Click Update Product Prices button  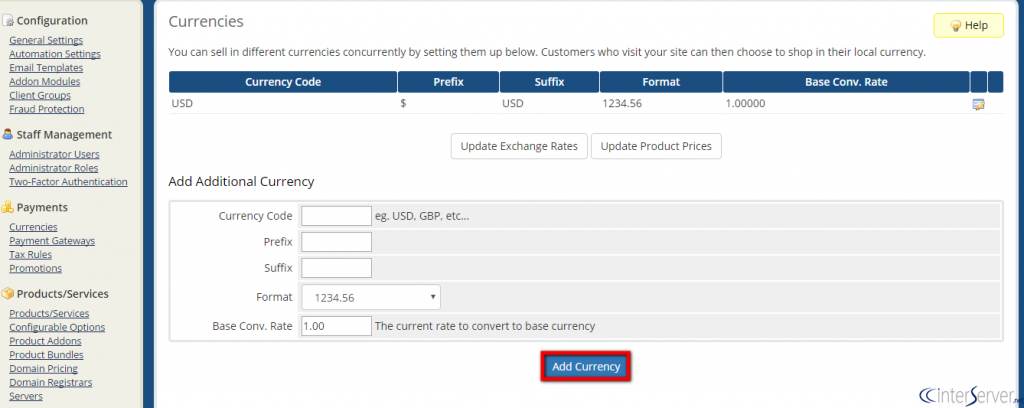[x=656, y=146]
